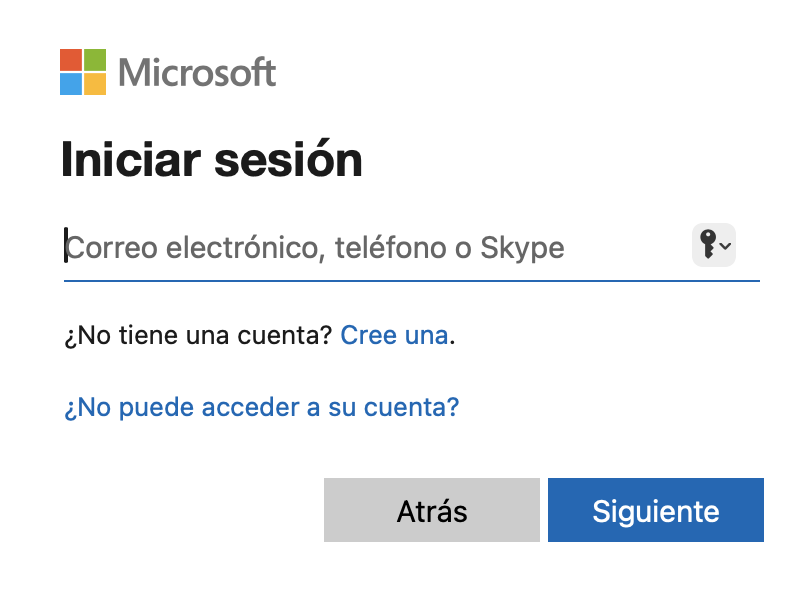Click the Iniciar sesión heading
The image size is (812, 614).
[212, 159]
